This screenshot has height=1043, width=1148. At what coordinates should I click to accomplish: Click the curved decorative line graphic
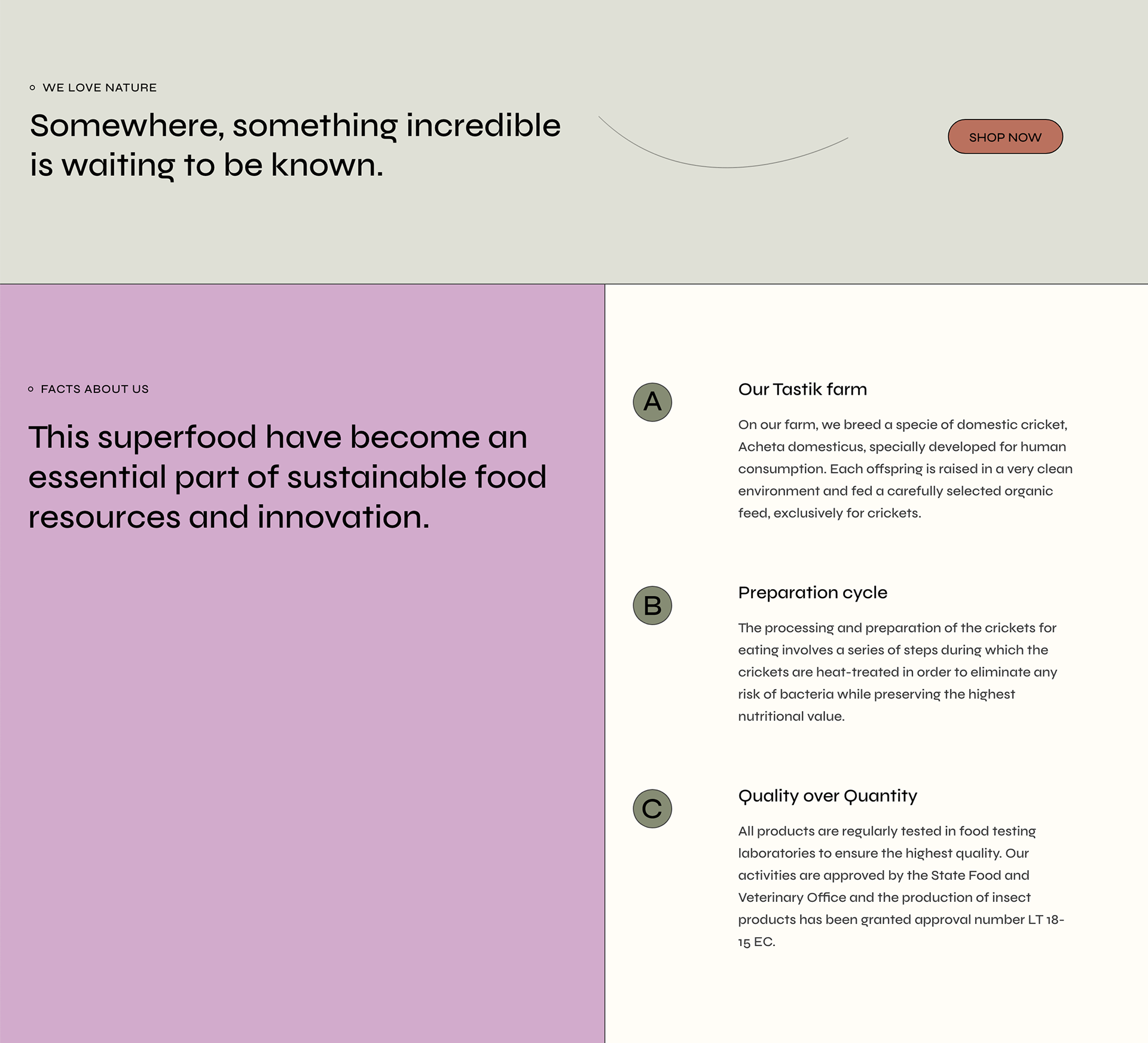click(723, 142)
